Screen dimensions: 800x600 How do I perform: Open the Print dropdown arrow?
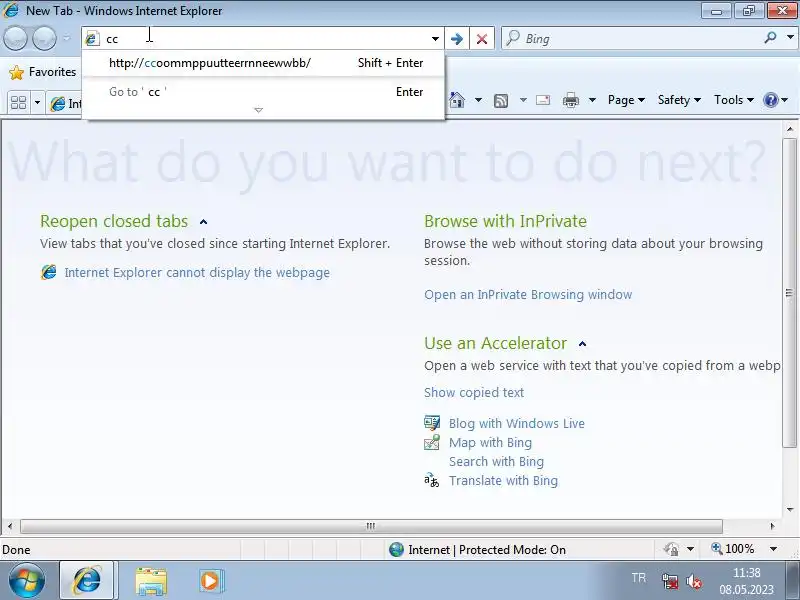592,100
